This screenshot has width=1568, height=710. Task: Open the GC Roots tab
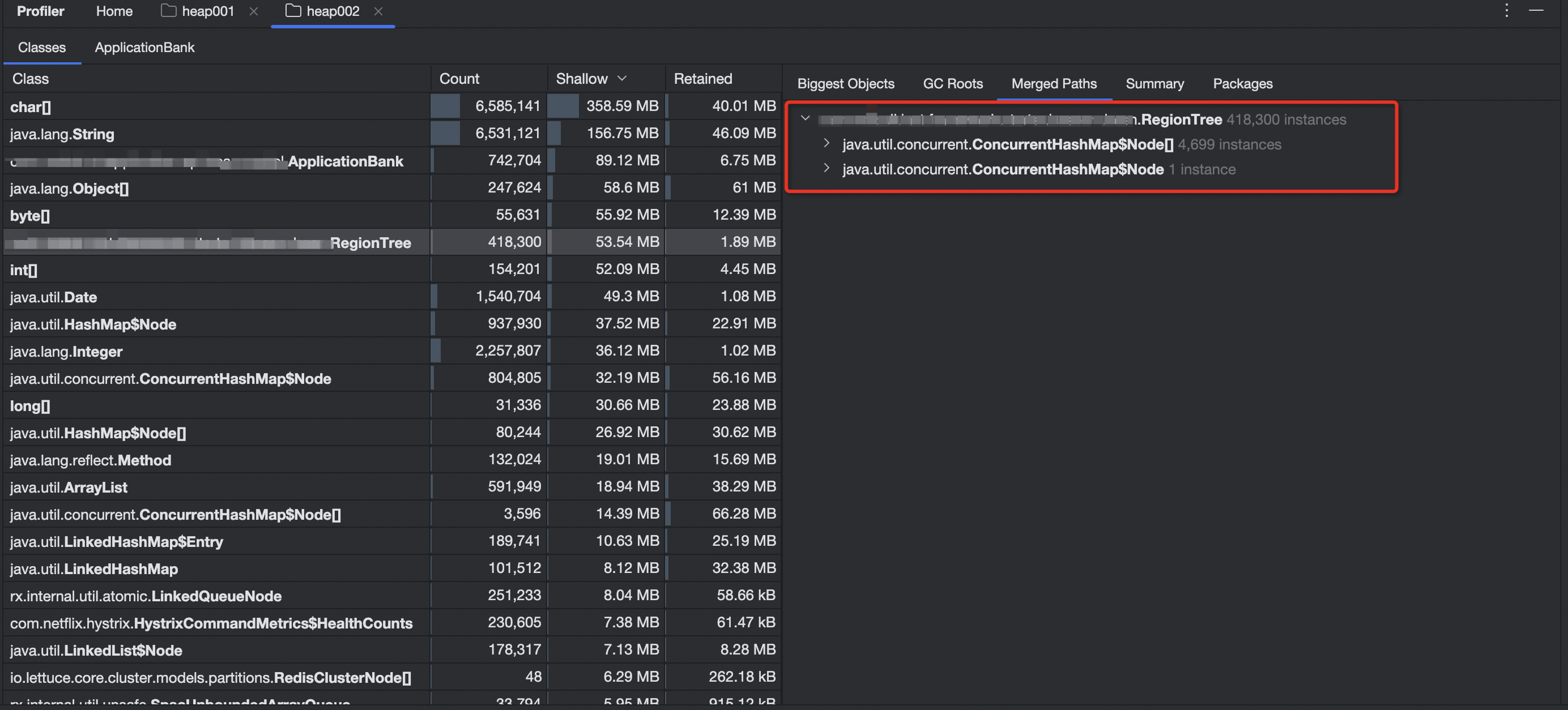(x=952, y=83)
